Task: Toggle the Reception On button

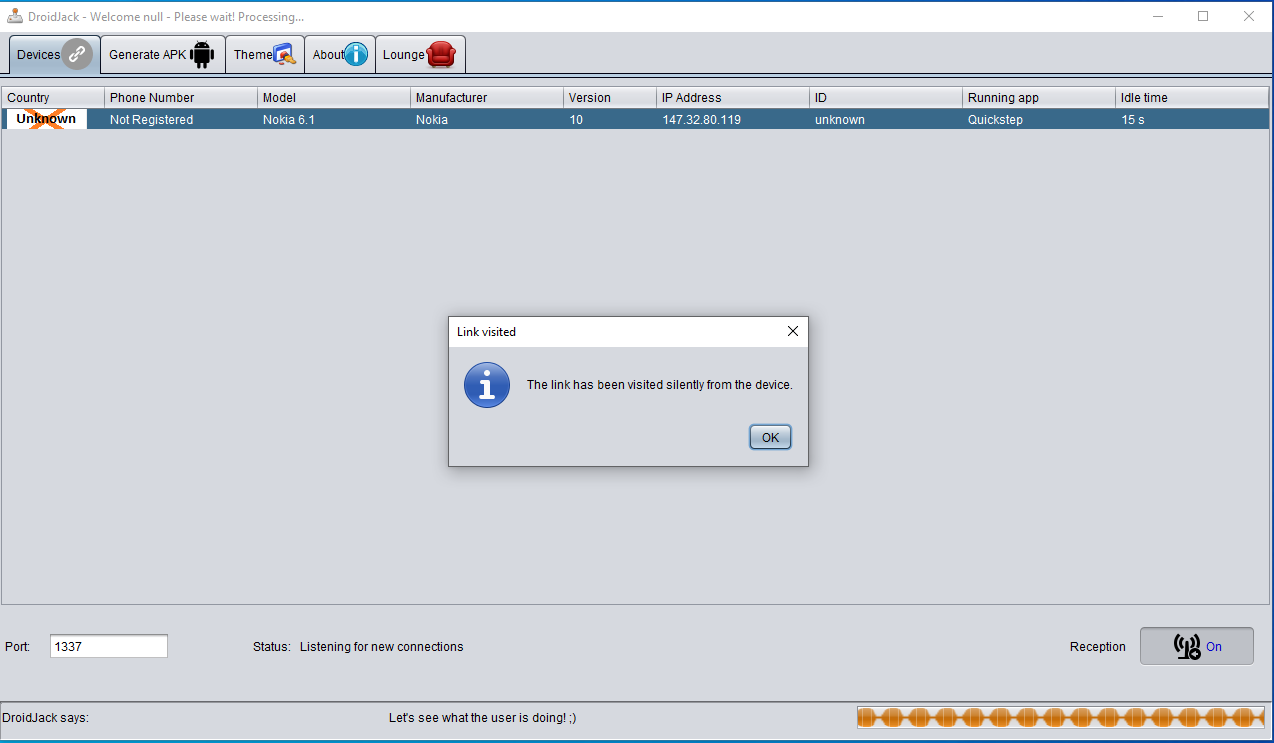Action: click(1196, 646)
